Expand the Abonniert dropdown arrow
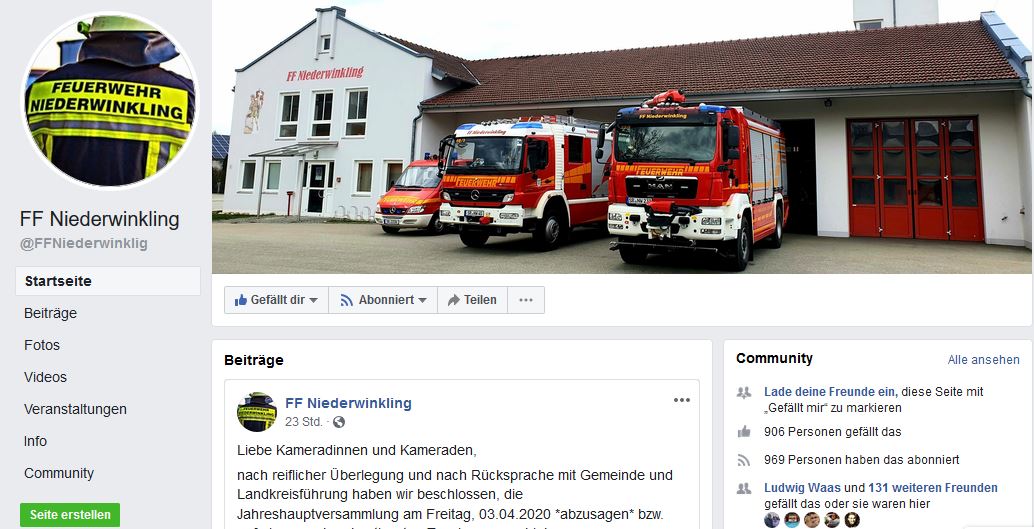 pos(422,300)
